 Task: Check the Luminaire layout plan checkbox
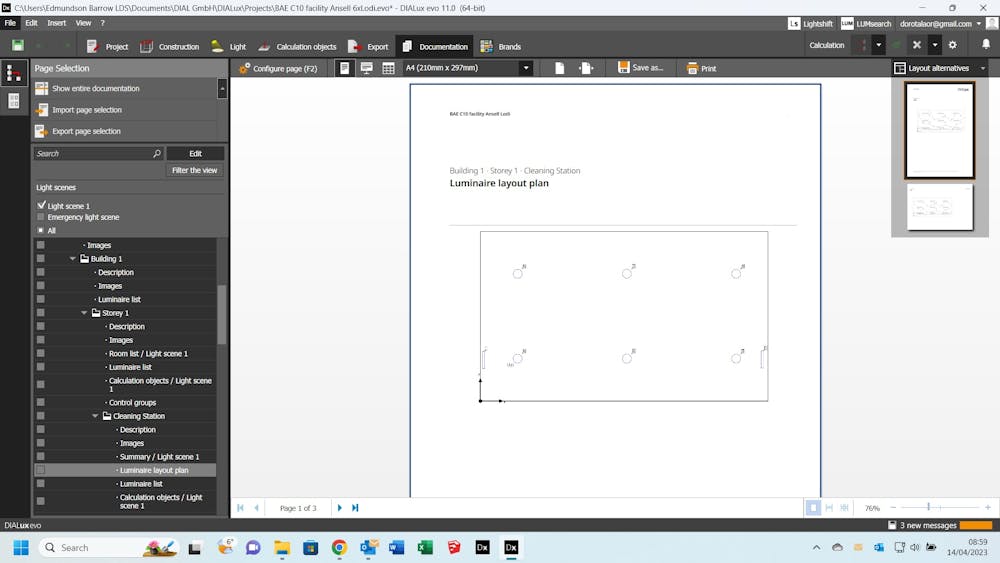(41, 470)
